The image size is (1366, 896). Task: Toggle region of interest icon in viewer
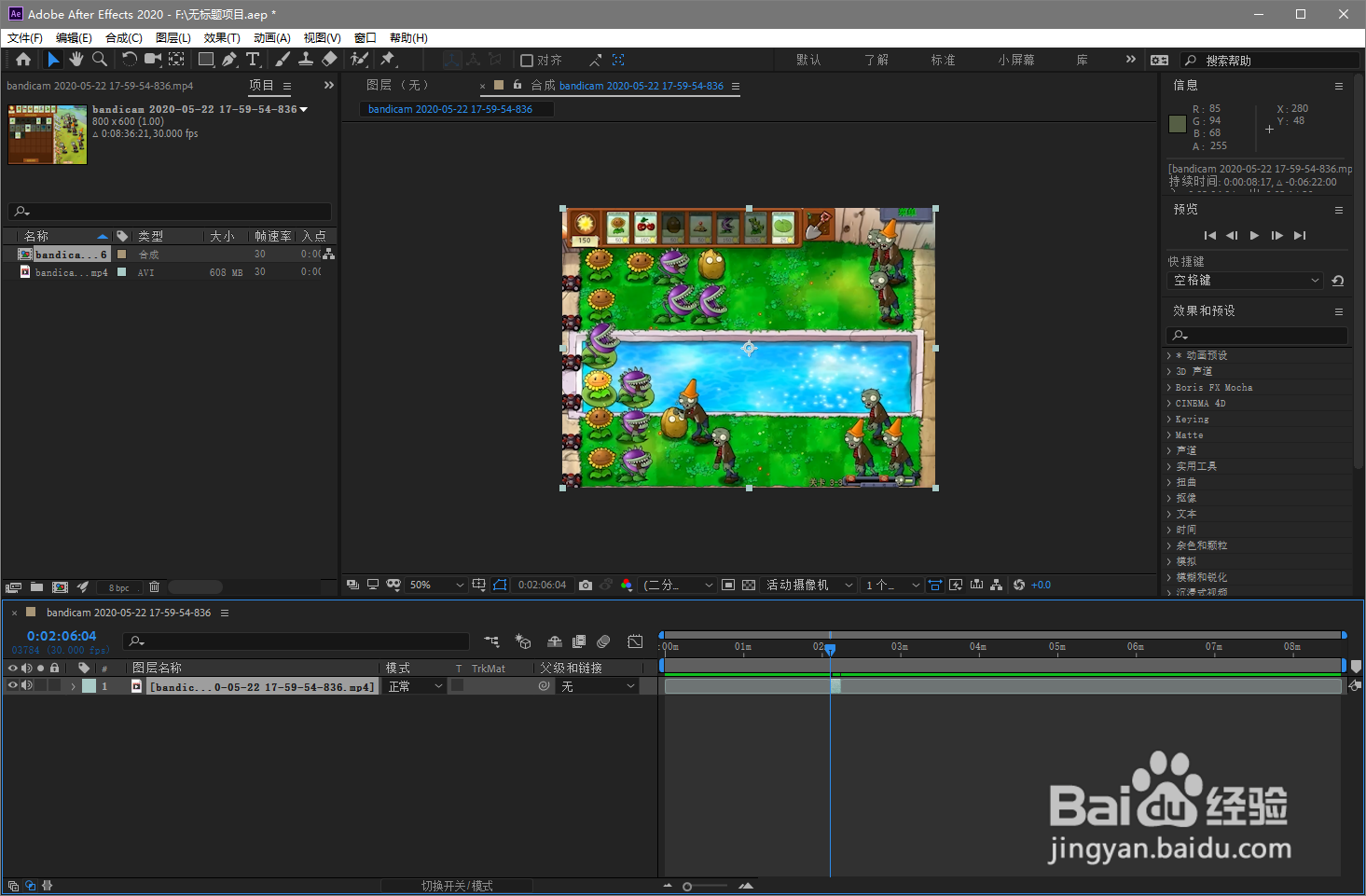(x=728, y=586)
